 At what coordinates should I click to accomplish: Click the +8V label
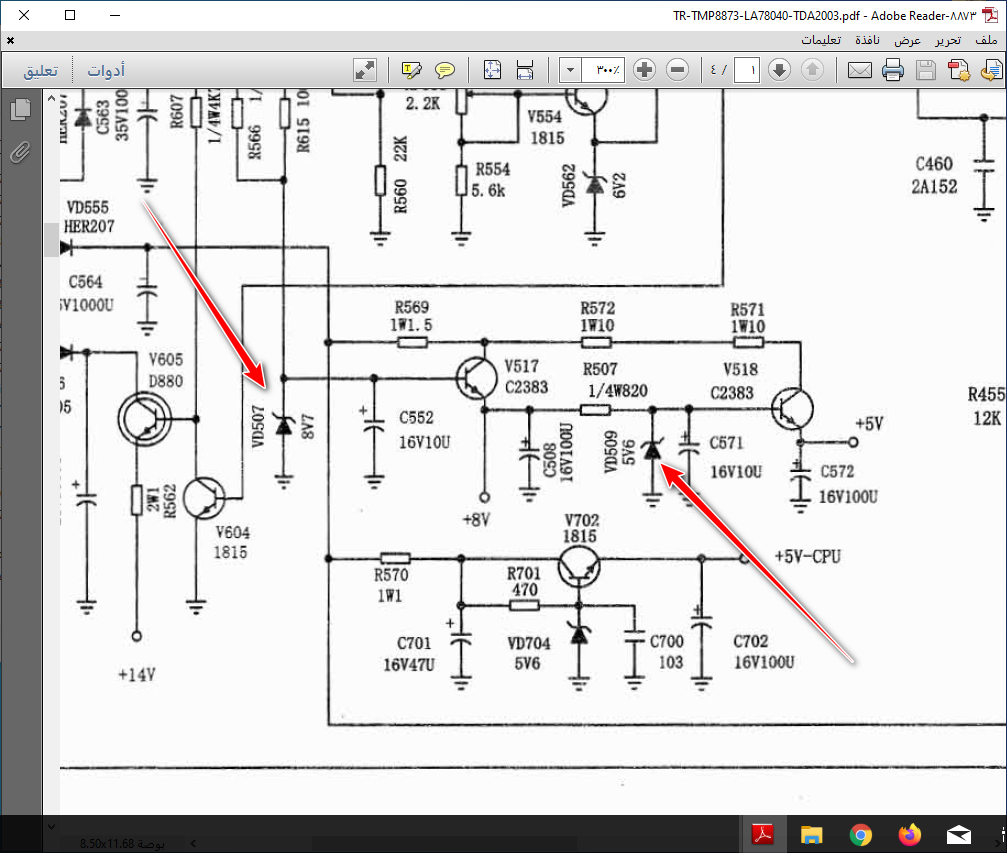(x=477, y=520)
